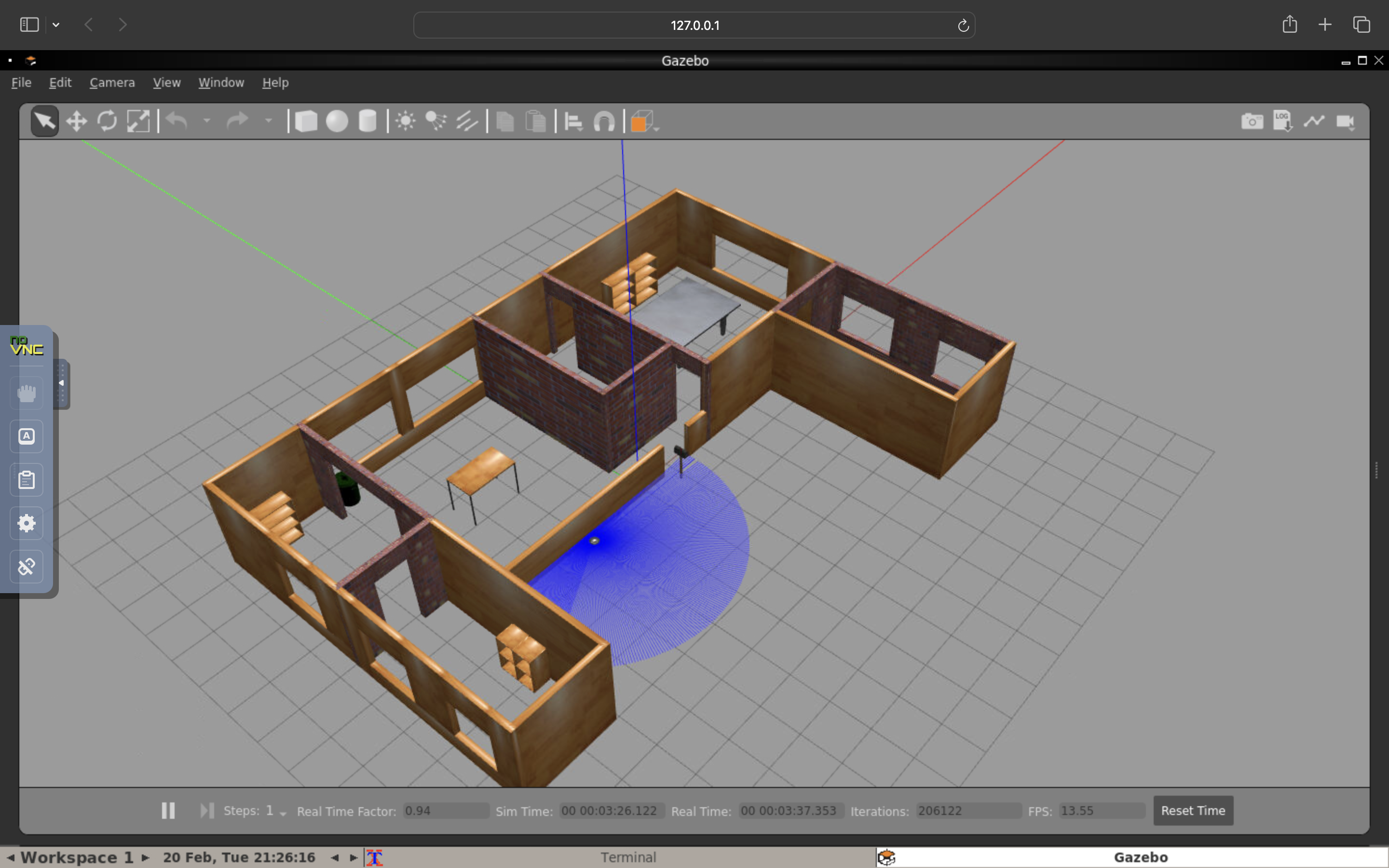Image resolution: width=1389 pixels, height=868 pixels.
Task: Select the Rotate mode tool
Action: point(107,122)
